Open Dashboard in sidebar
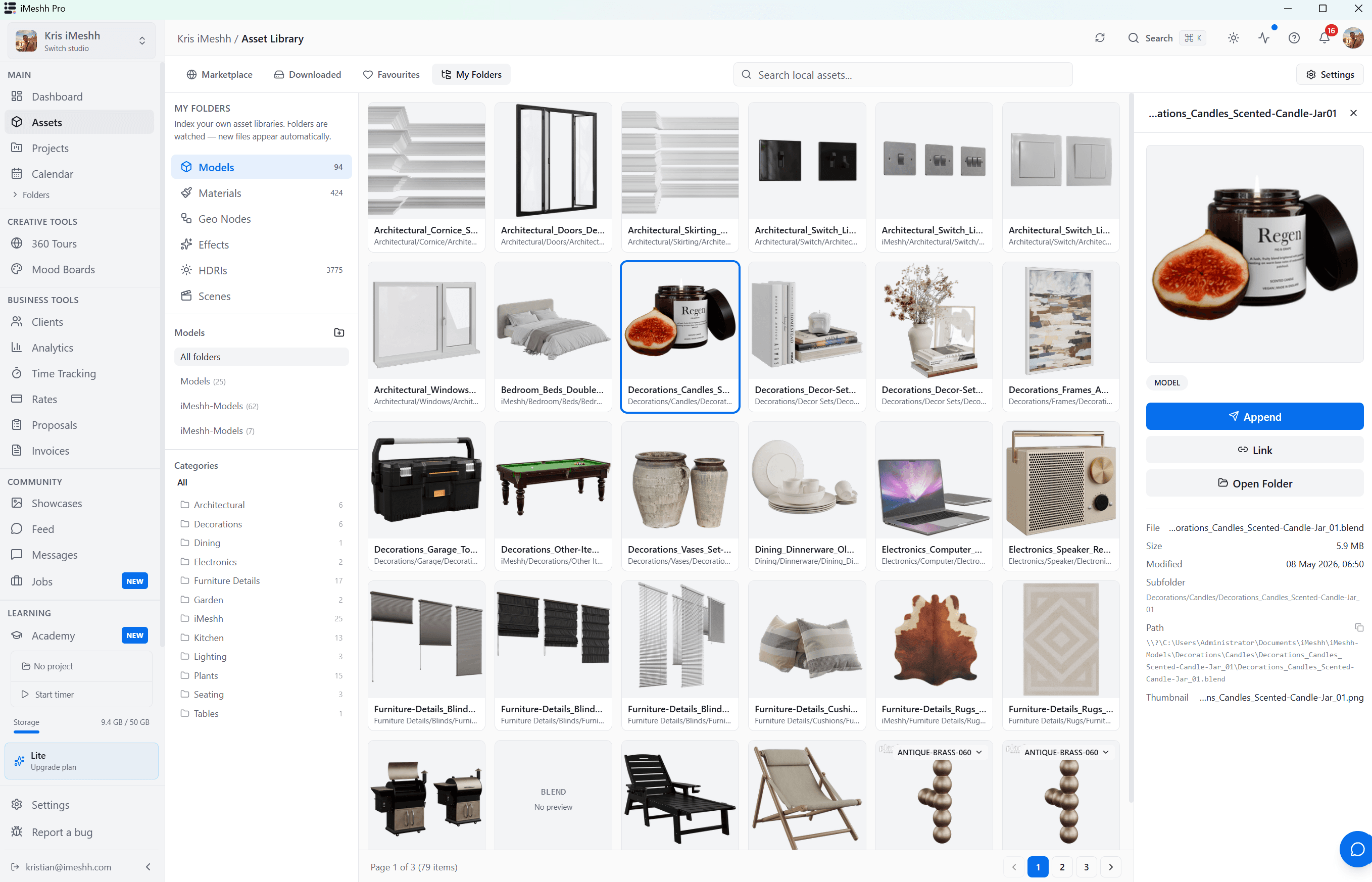The width and height of the screenshot is (1372, 882). pos(80,96)
